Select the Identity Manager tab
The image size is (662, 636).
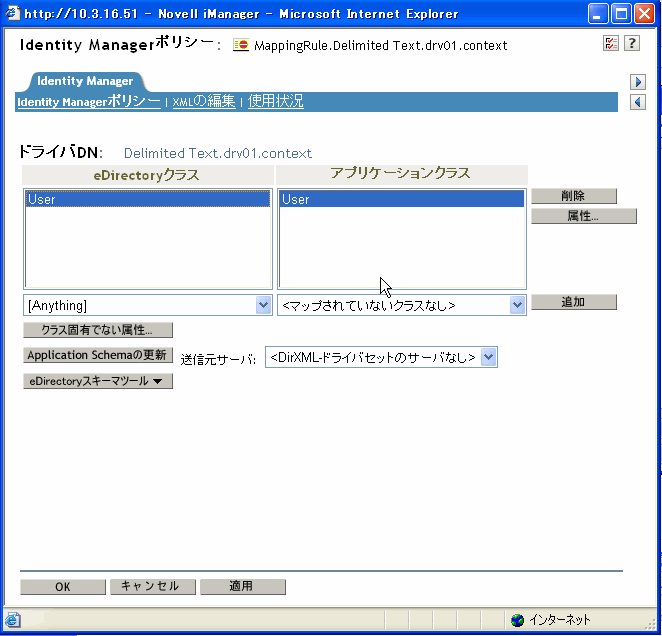(85, 81)
